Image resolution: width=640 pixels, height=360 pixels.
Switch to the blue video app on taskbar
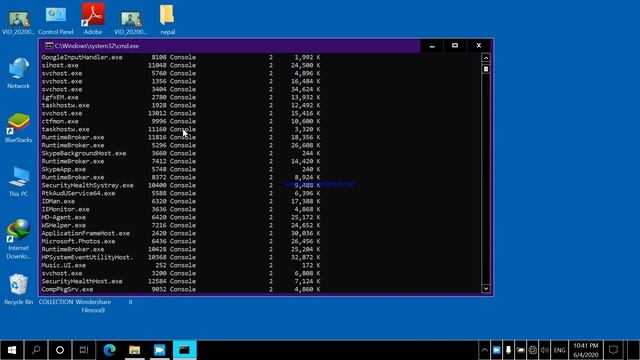pos(160,350)
